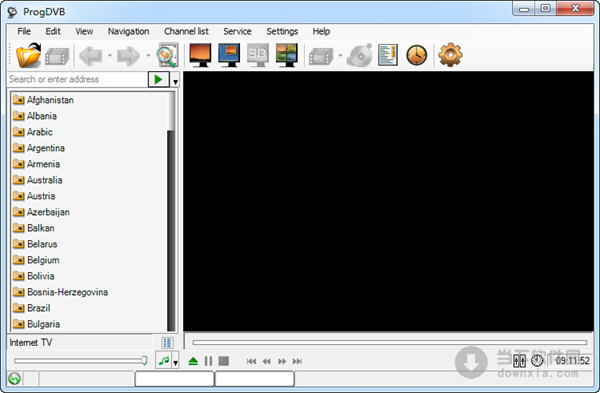Select the Argentina folder

39,148
